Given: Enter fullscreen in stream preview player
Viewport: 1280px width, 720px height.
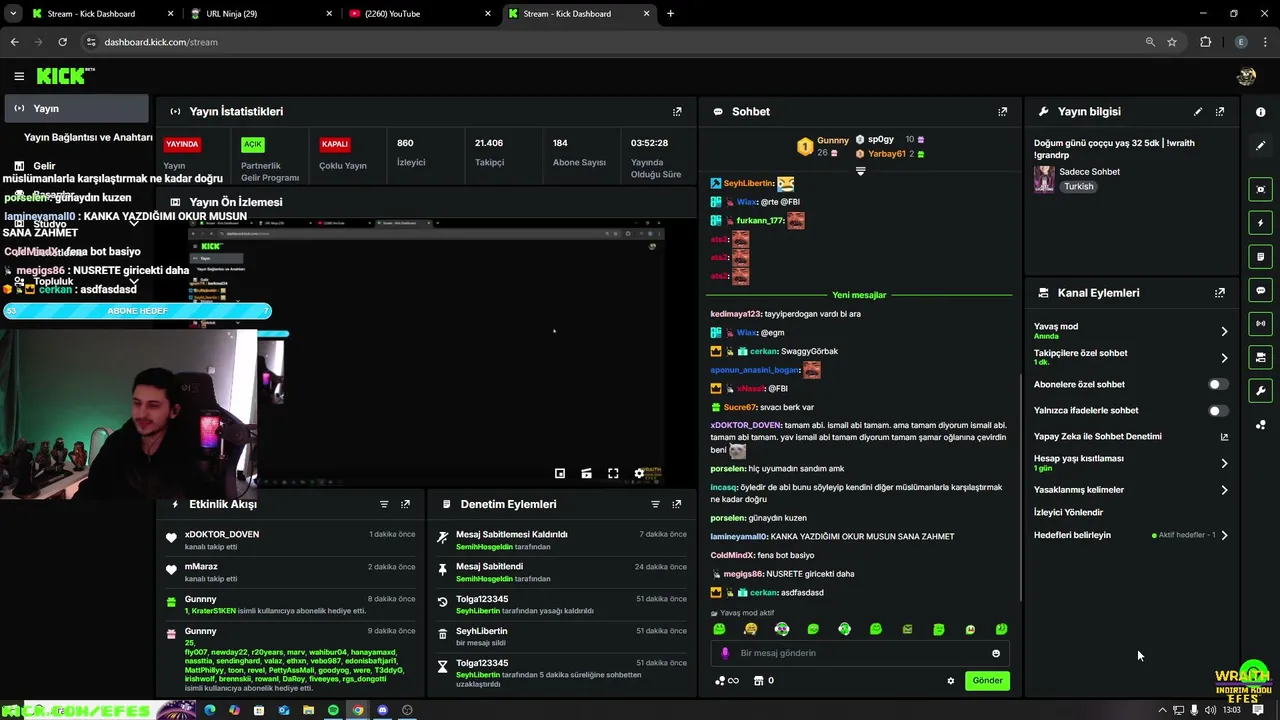Looking at the screenshot, I should pos(613,473).
